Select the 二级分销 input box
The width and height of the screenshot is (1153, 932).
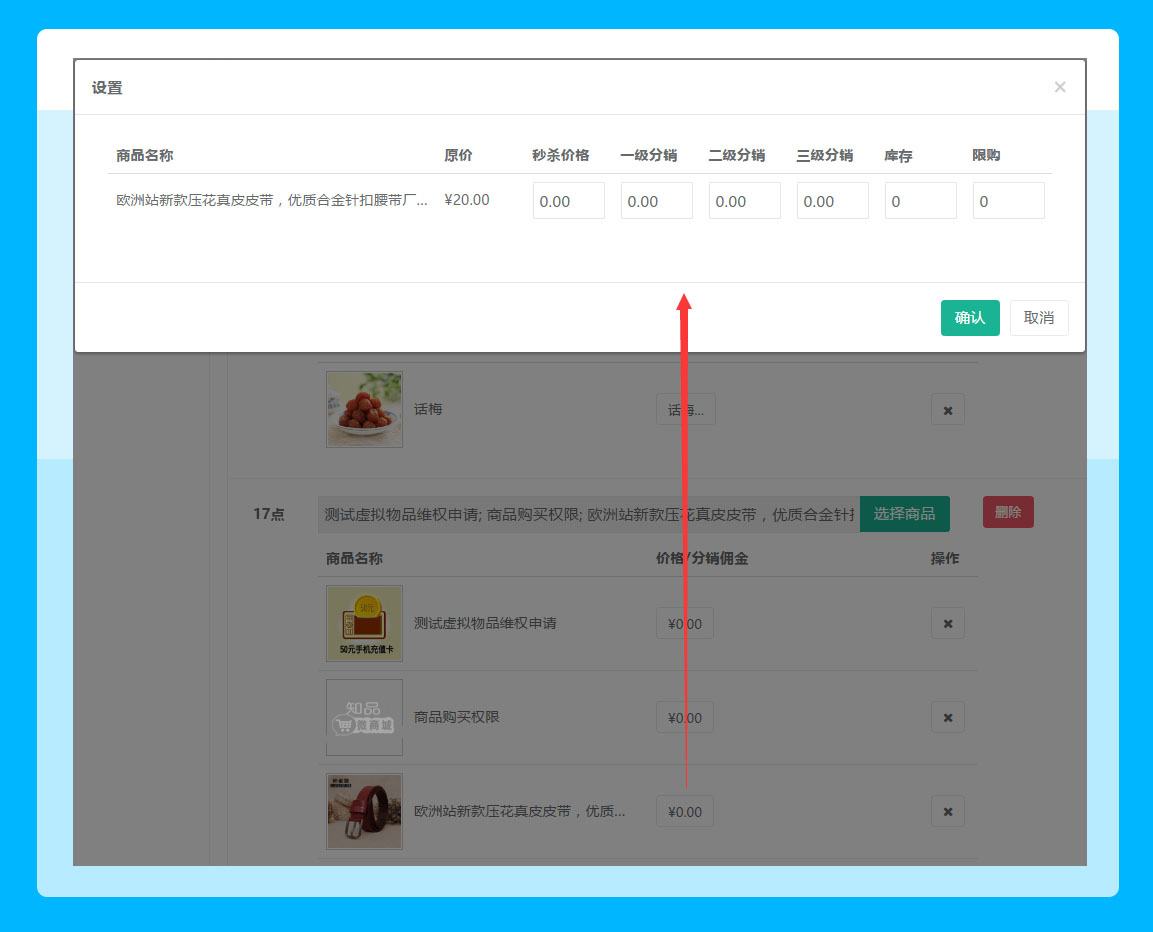coord(744,201)
